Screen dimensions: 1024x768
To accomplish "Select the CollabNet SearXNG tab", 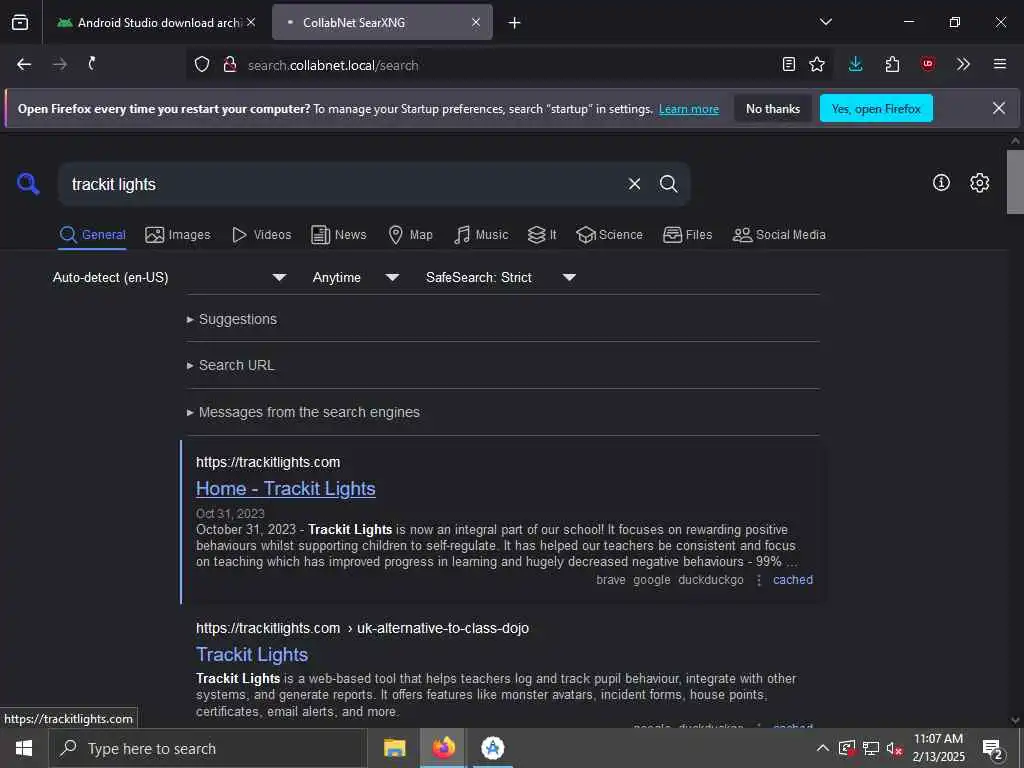I will coord(382,22).
